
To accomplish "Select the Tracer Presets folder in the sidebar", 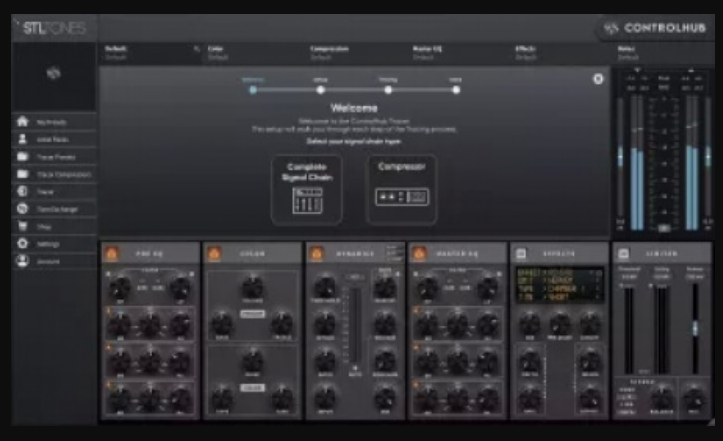I will pyautogui.click(x=54, y=157).
